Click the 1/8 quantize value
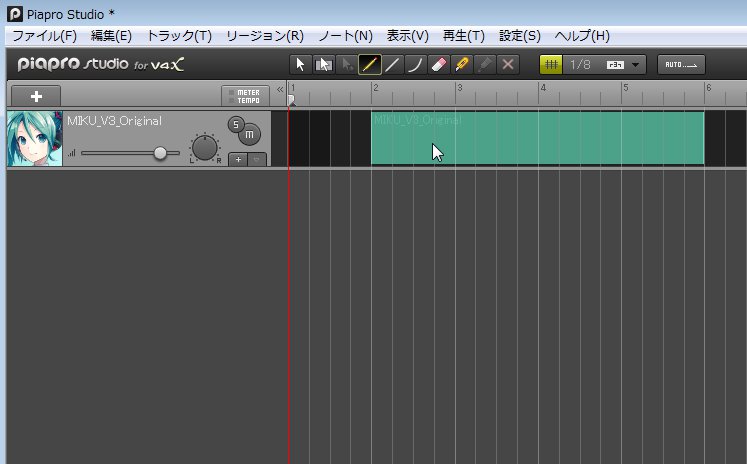Screen dimensions: 747x464 (x=580, y=65)
